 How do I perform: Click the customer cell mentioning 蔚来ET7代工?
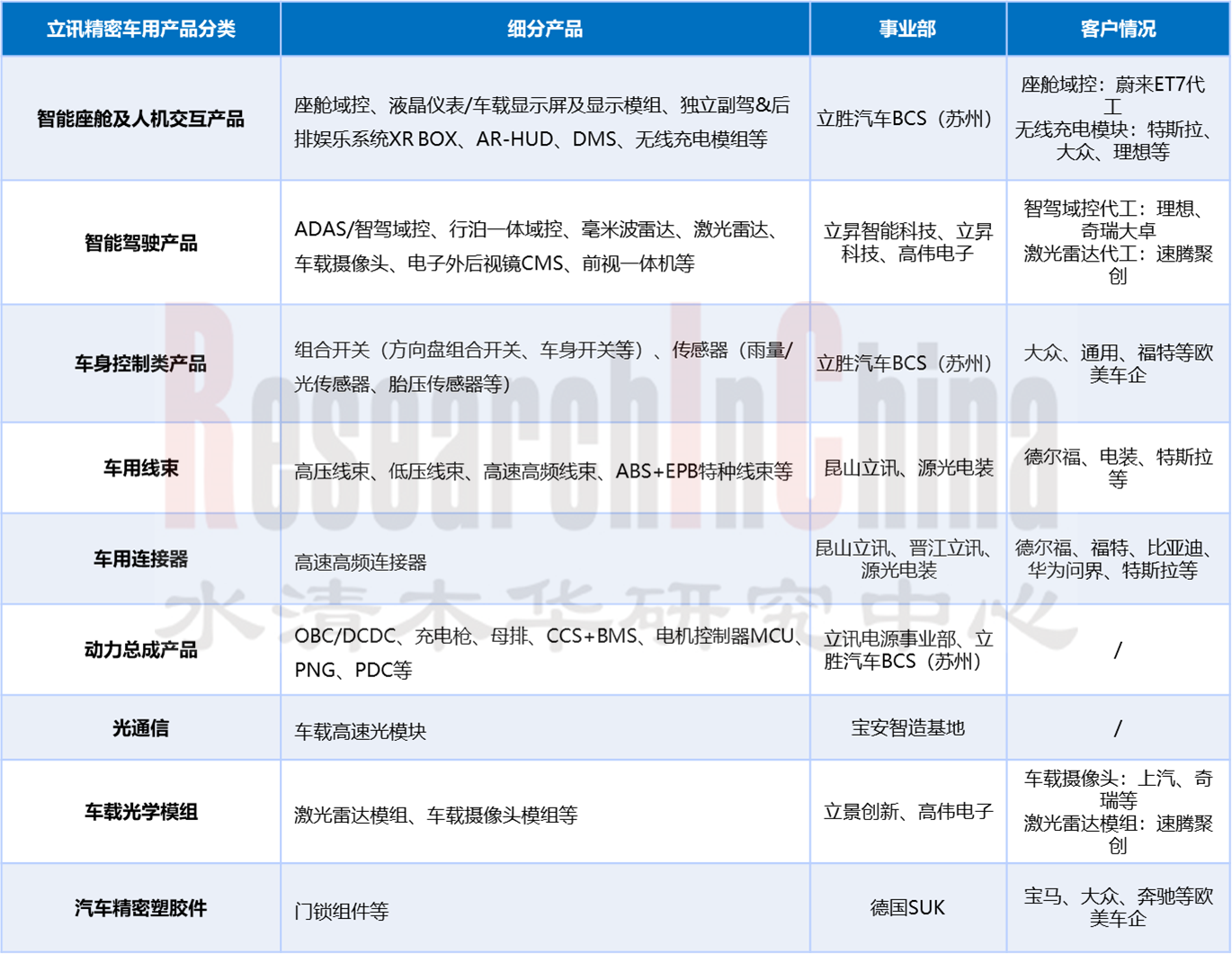point(1118,119)
